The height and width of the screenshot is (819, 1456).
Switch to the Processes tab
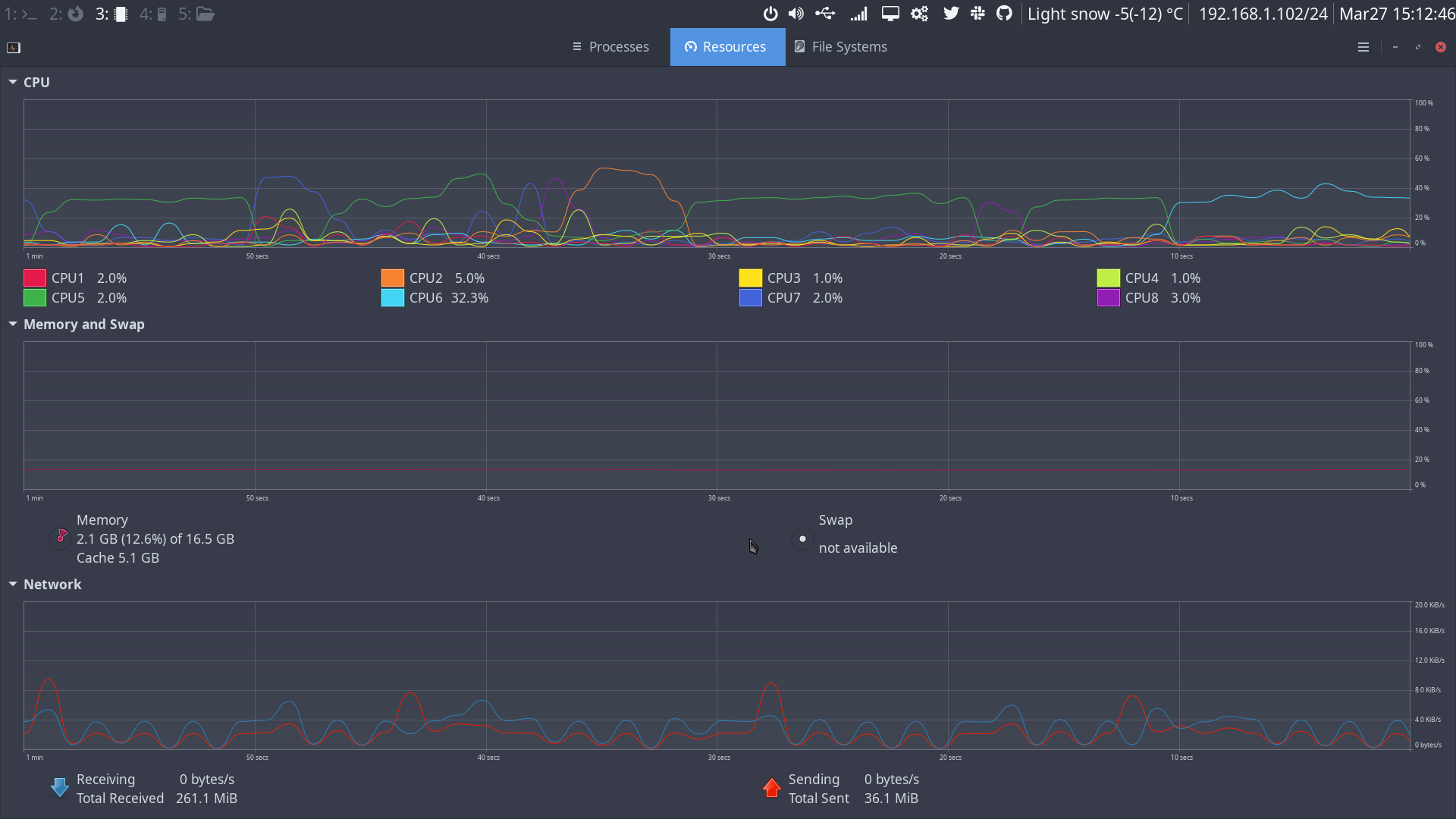click(x=610, y=46)
